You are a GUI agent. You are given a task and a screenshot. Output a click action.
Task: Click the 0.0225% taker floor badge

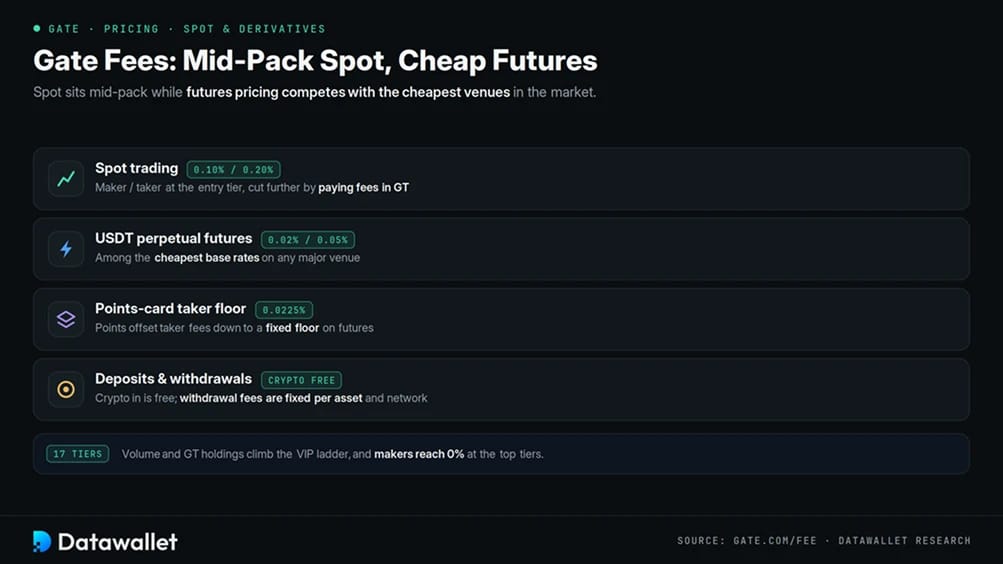(x=284, y=310)
